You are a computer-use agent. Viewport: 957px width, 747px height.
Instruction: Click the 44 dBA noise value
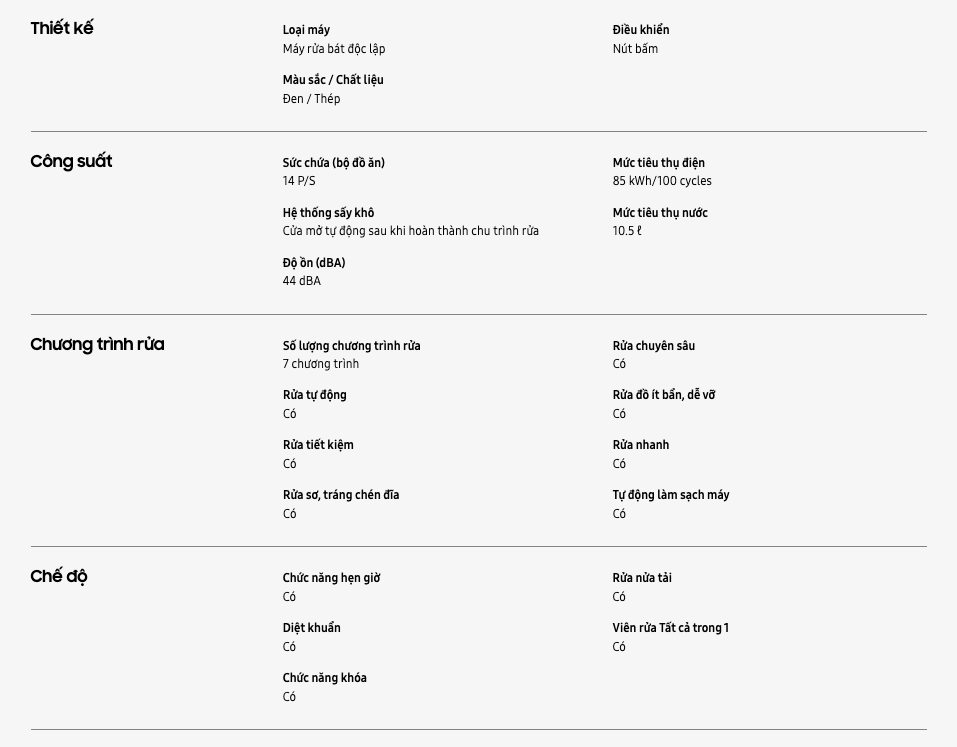(x=302, y=281)
